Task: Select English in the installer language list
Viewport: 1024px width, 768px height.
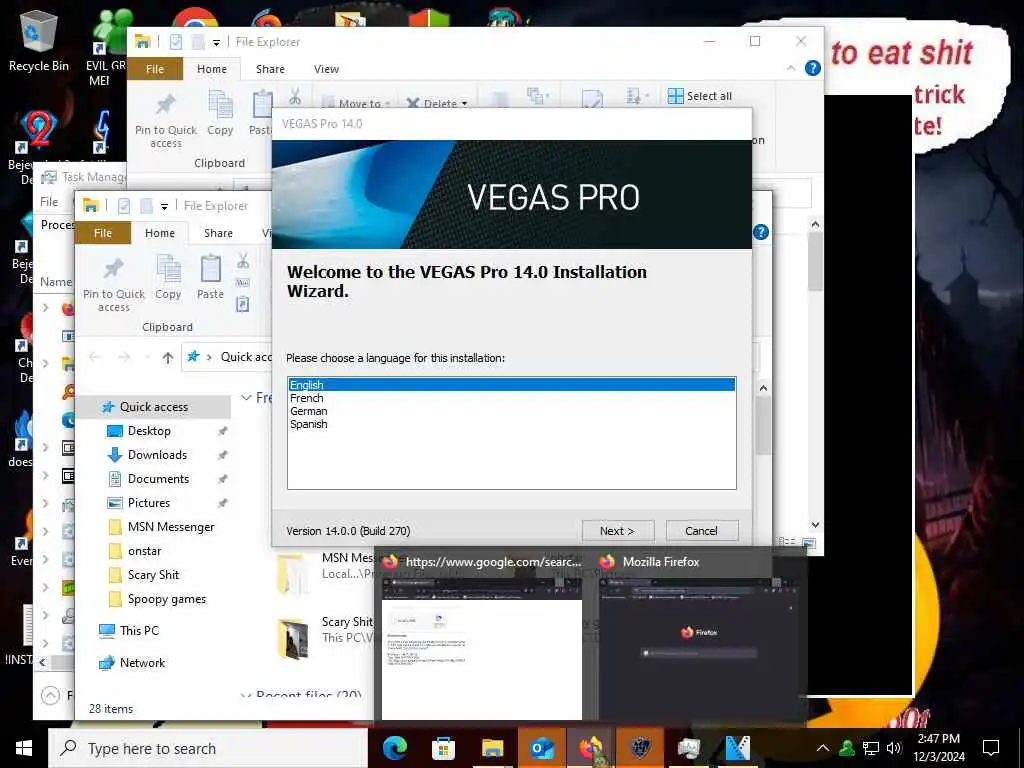Action: (x=511, y=385)
